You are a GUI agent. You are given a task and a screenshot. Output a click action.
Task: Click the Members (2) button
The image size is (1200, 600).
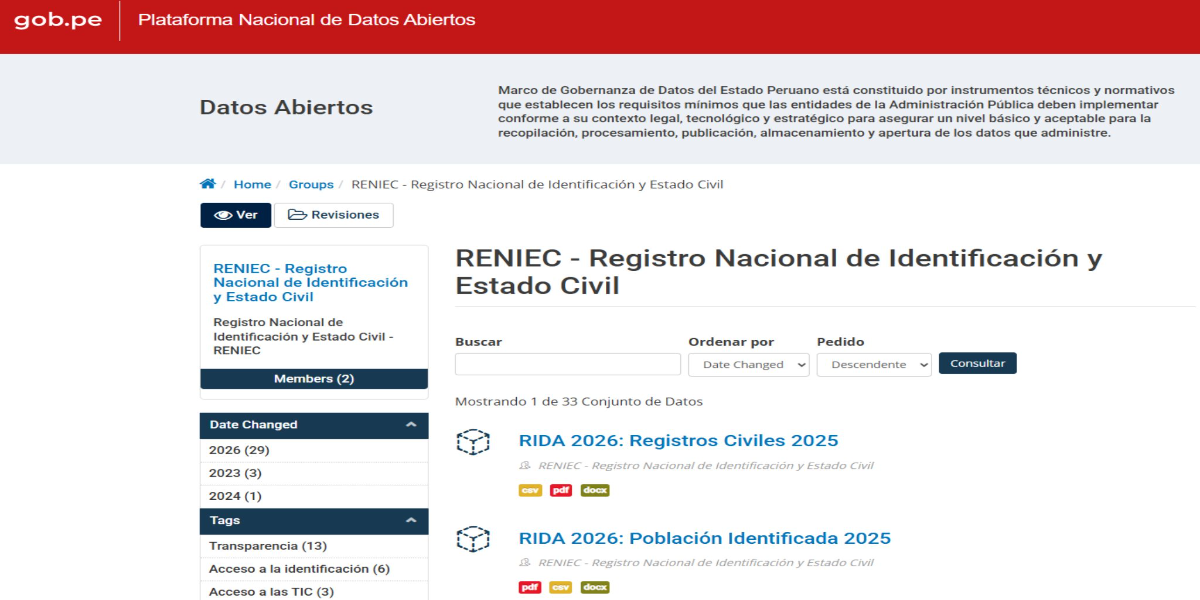(314, 379)
